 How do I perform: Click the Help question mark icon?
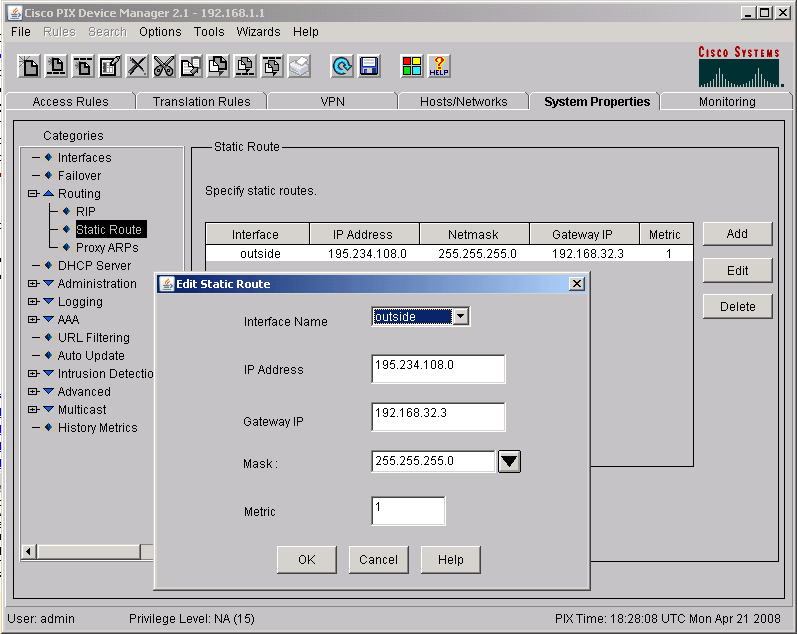(x=439, y=66)
